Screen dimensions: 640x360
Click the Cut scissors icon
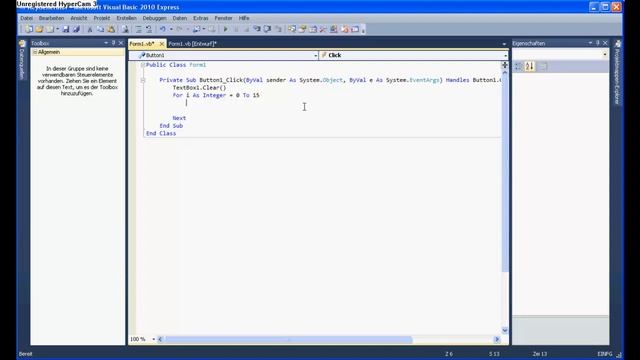[90, 29]
